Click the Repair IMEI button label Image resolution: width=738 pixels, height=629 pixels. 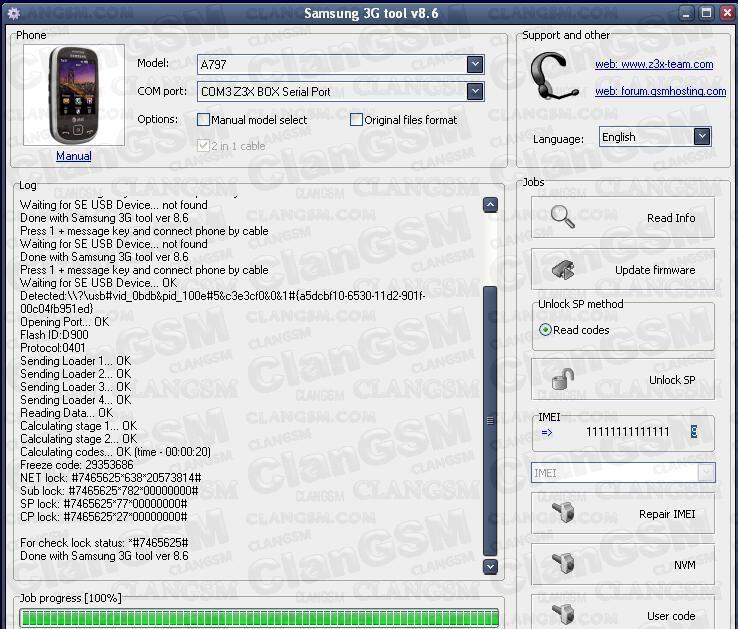click(667, 514)
